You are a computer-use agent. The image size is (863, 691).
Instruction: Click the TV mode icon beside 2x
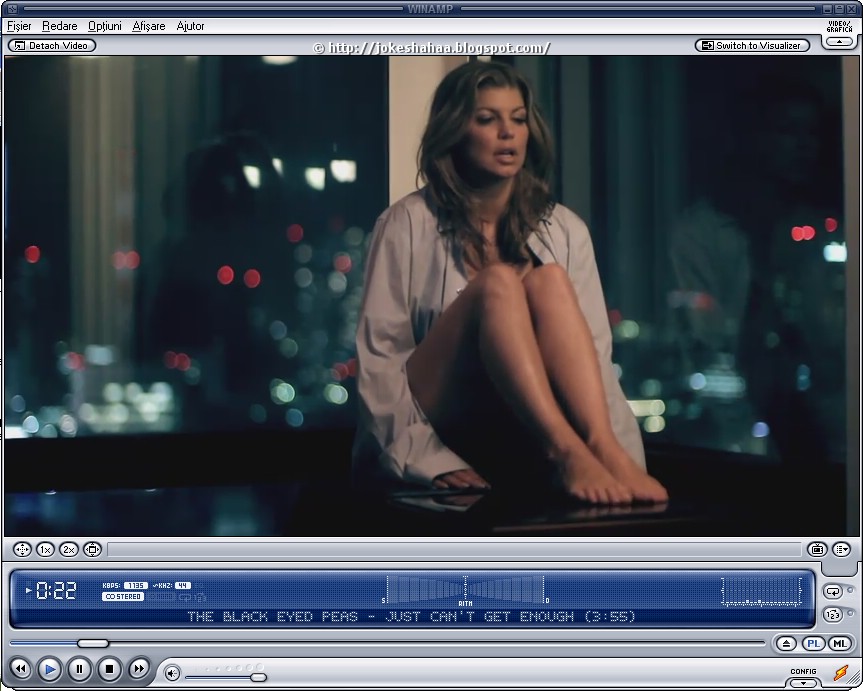pyautogui.click(x=92, y=549)
